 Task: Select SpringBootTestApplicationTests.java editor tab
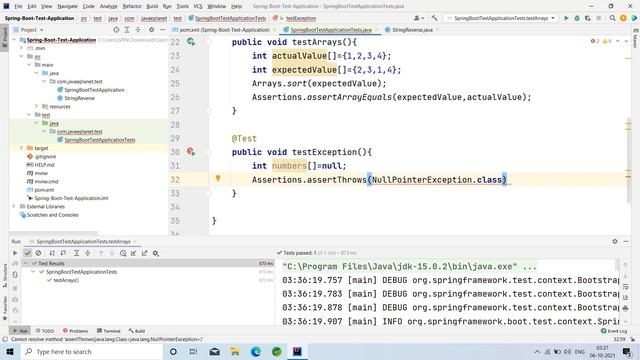331,30
